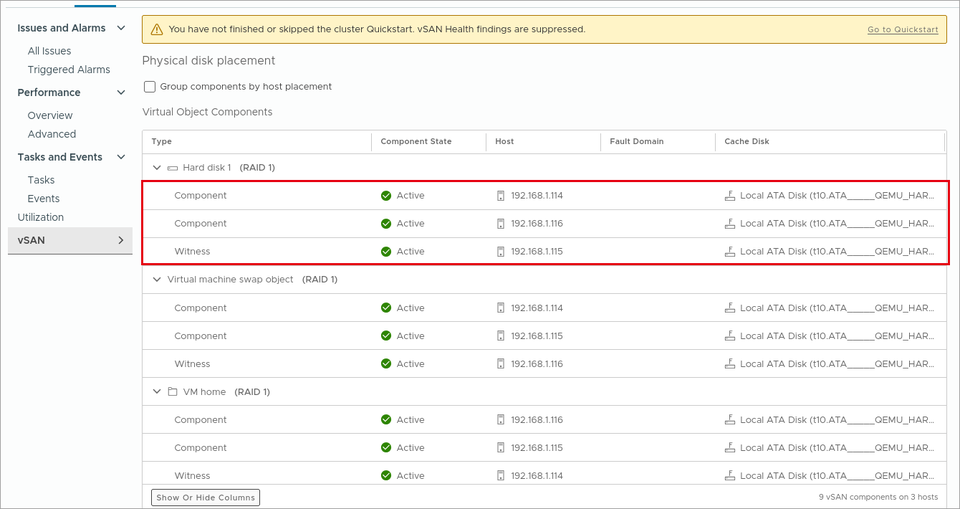Select the Witness cell under Hard disk 1
The image size is (960, 509).
[x=192, y=252]
